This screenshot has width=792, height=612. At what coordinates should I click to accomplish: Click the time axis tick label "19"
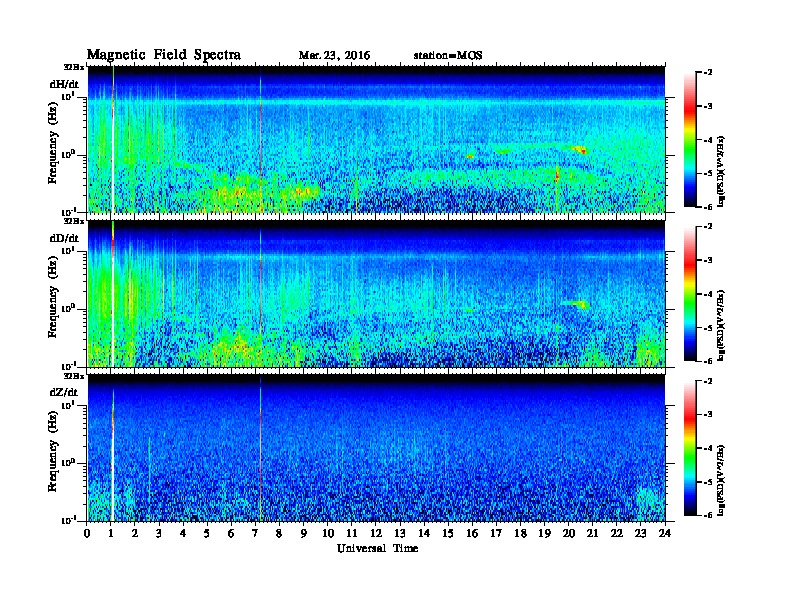pos(544,533)
